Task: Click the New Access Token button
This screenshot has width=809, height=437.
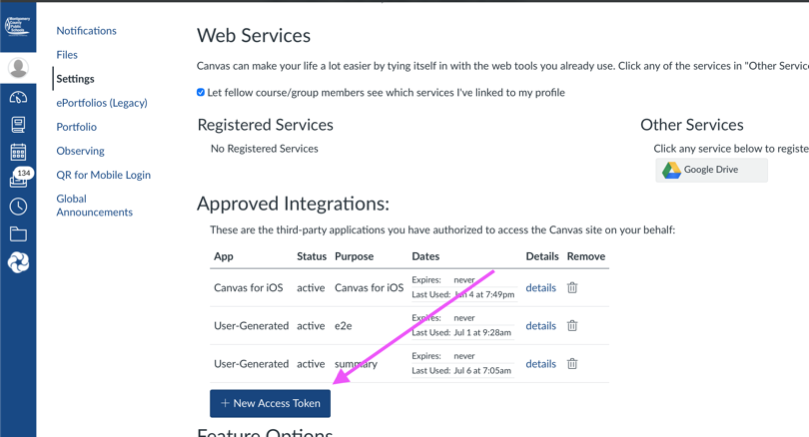Action: pos(270,403)
